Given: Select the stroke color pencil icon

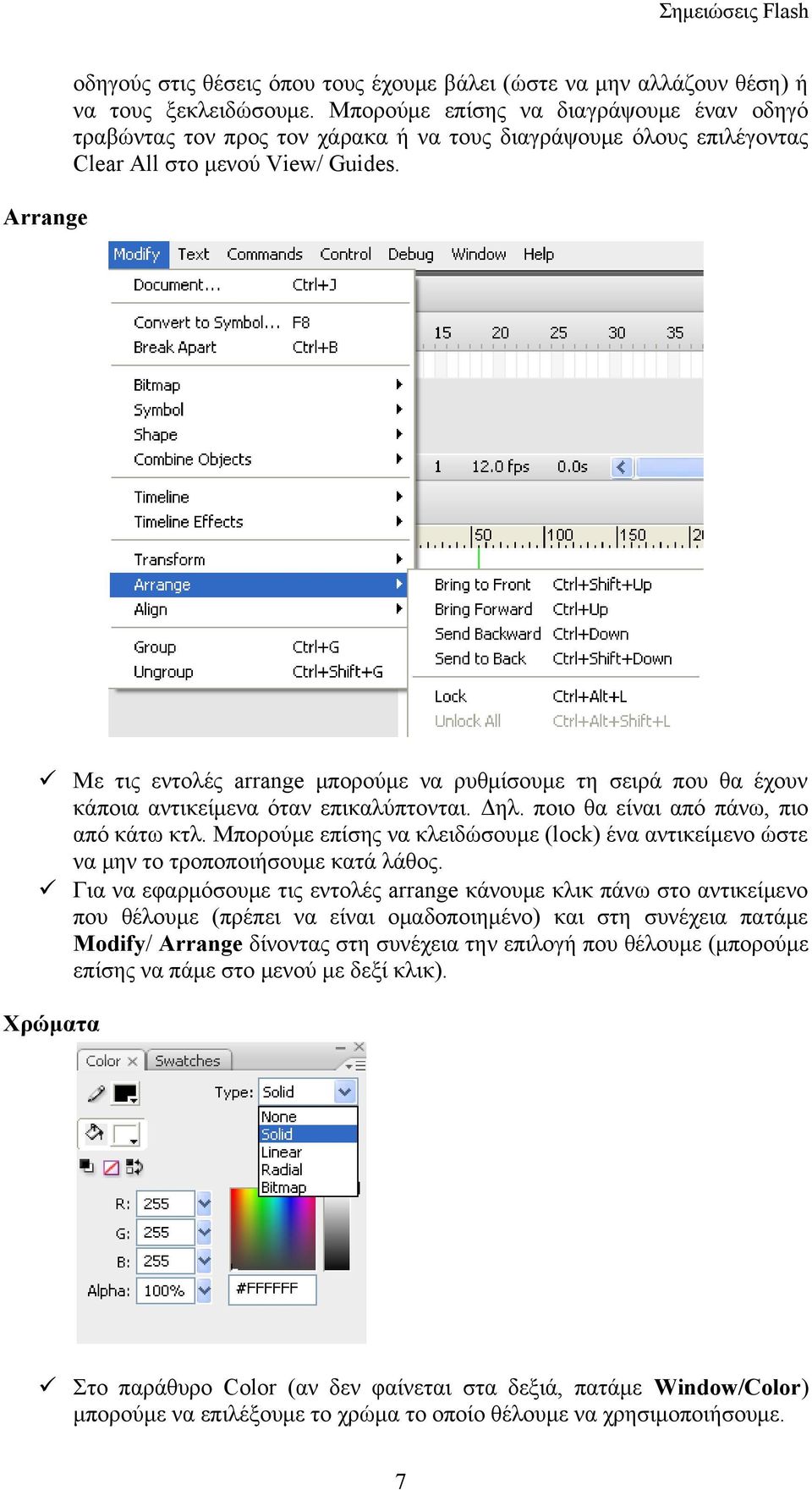Looking at the screenshot, I should click(96, 1093).
